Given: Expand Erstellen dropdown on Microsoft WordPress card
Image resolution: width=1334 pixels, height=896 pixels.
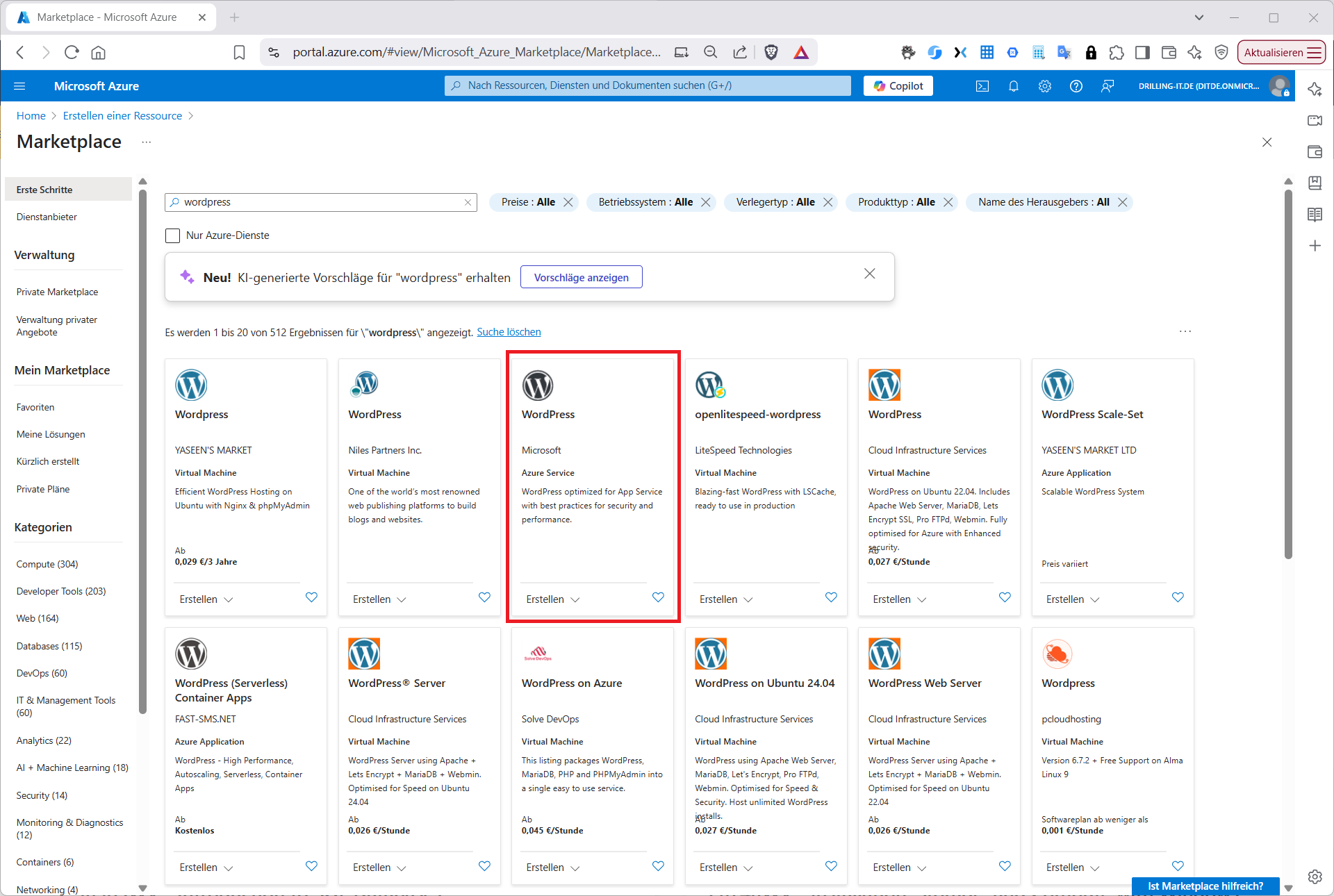Looking at the screenshot, I should tap(553, 599).
